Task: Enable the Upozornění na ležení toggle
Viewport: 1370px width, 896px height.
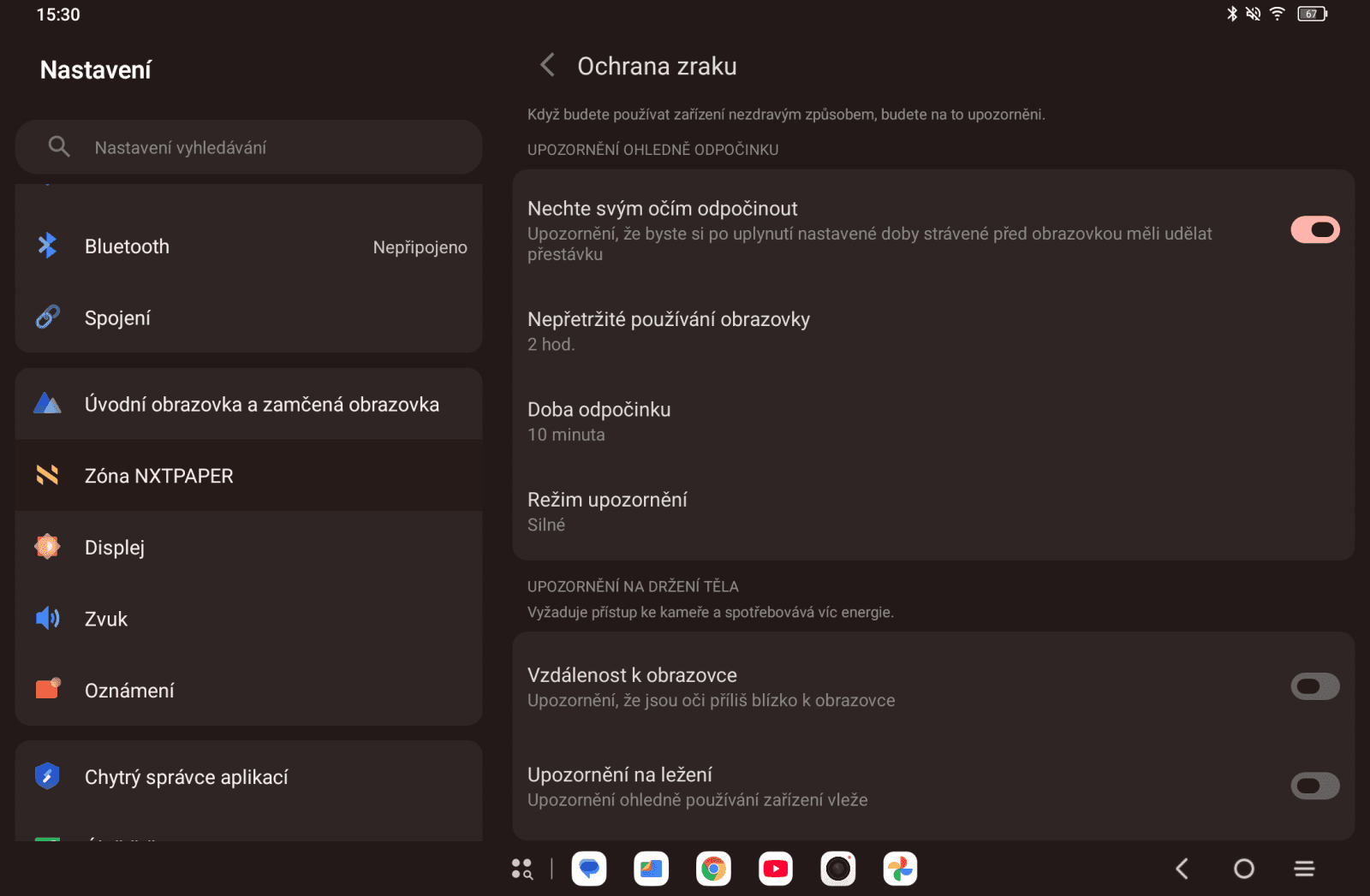Action: (1315, 785)
